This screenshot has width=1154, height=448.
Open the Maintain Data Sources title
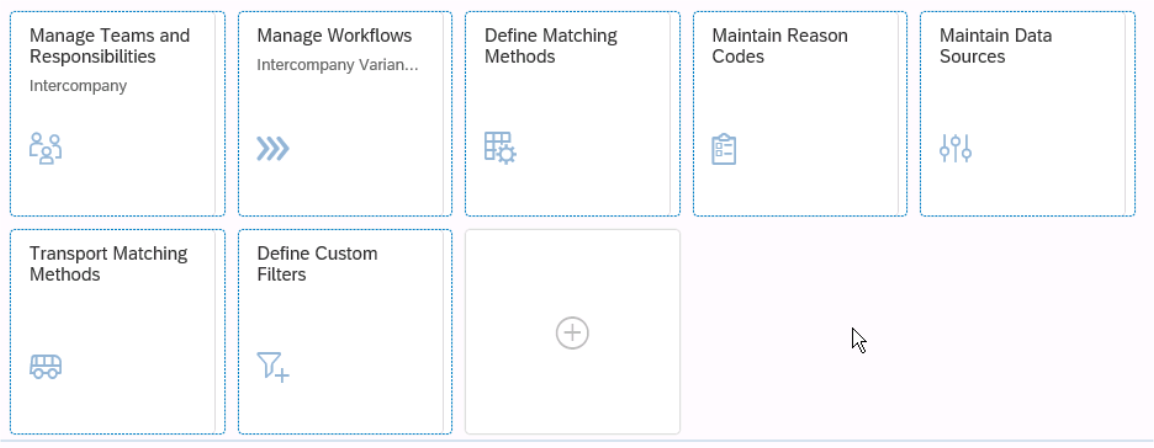click(x=995, y=46)
